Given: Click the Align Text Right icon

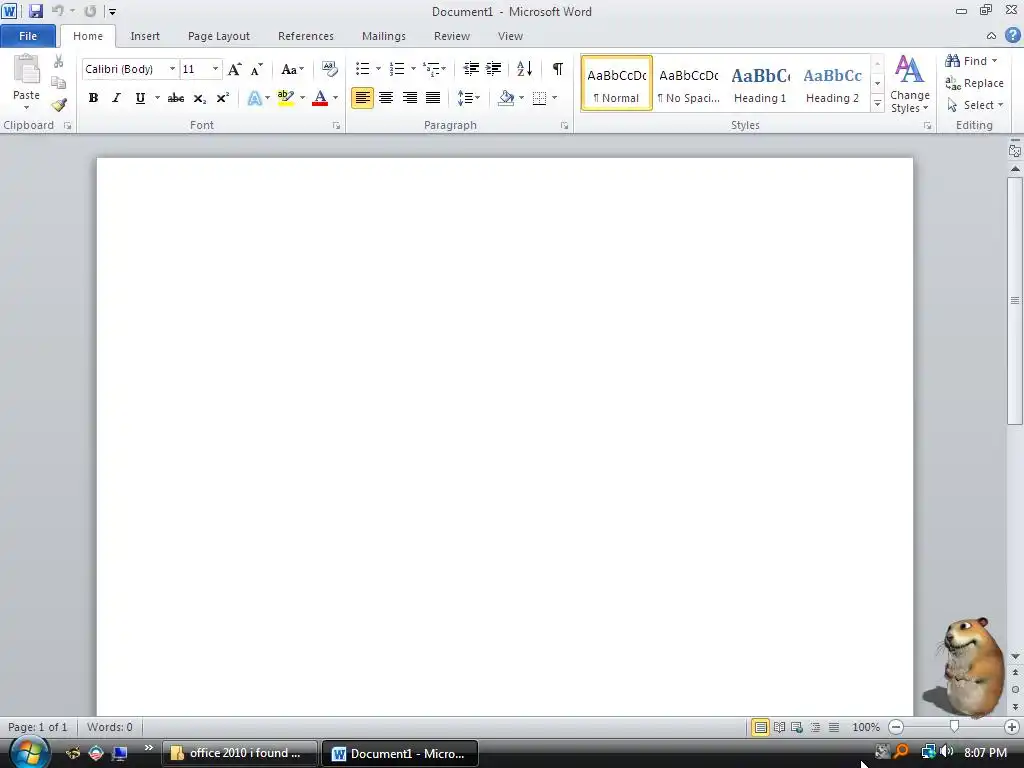Looking at the screenshot, I should click(409, 98).
